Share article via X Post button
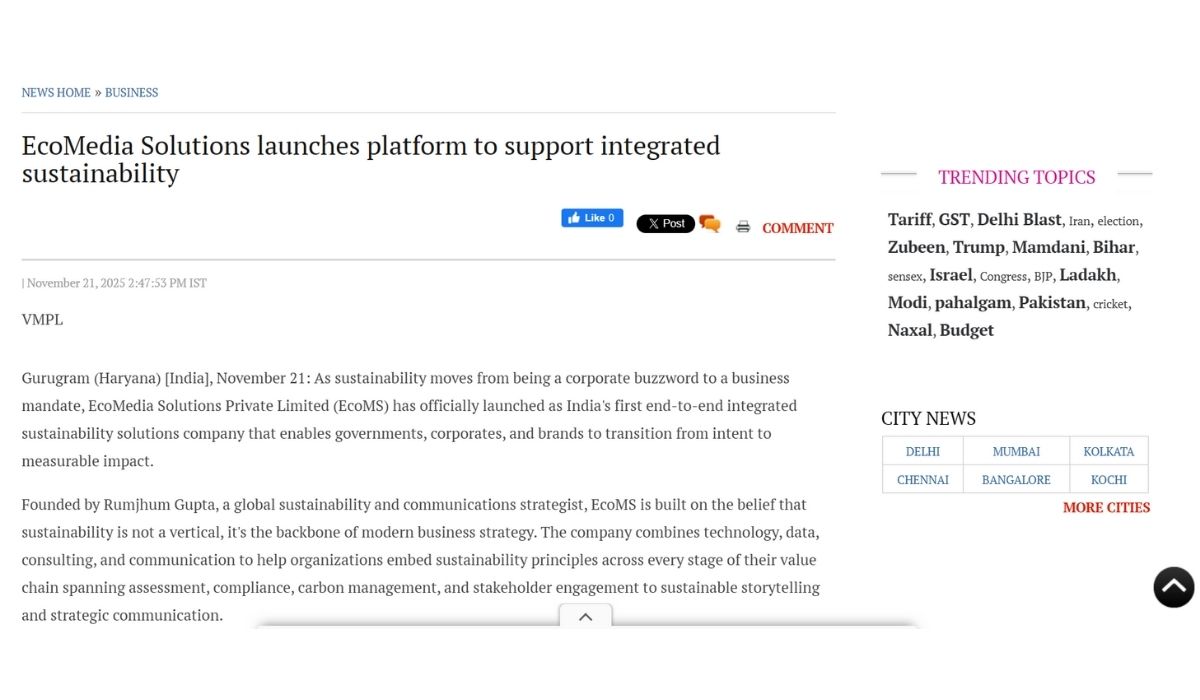Viewport: 1200px width, 700px height. click(x=665, y=224)
